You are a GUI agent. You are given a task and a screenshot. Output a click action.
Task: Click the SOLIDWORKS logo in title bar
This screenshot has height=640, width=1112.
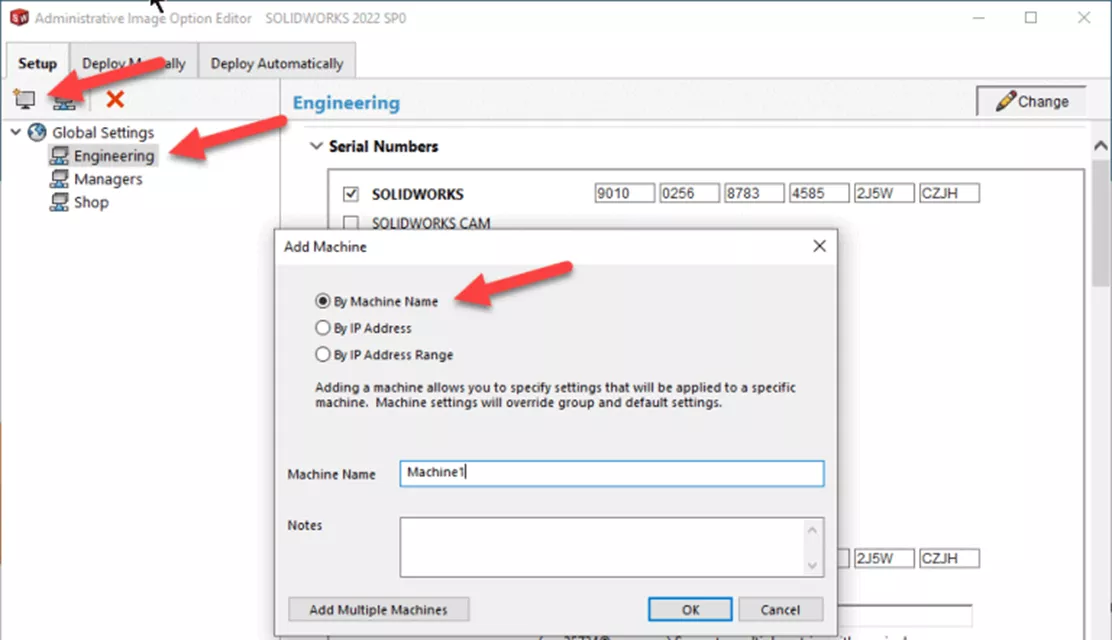[19, 18]
